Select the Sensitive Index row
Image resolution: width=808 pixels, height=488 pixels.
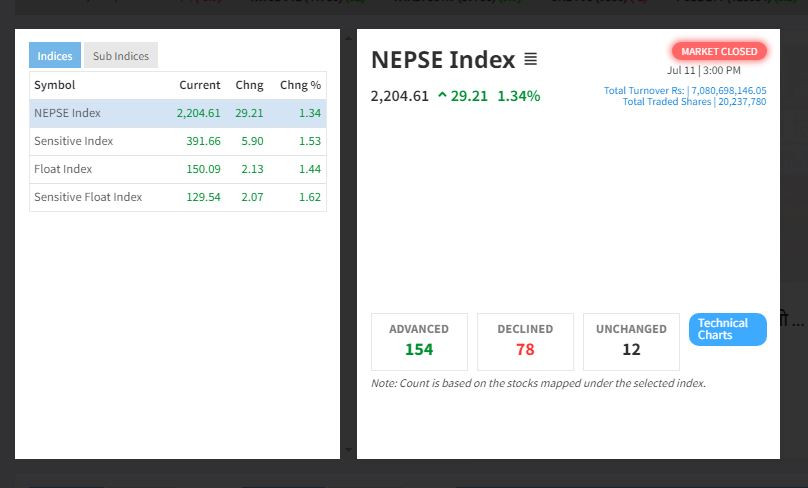(178, 141)
